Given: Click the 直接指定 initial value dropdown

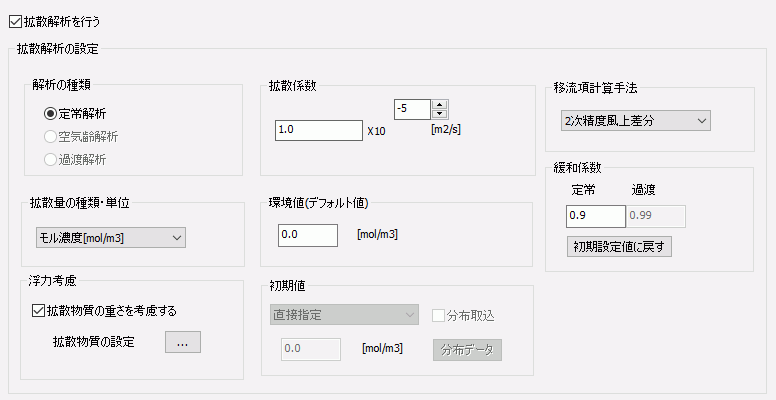Looking at the screenshot, I should tap(343, 314).
